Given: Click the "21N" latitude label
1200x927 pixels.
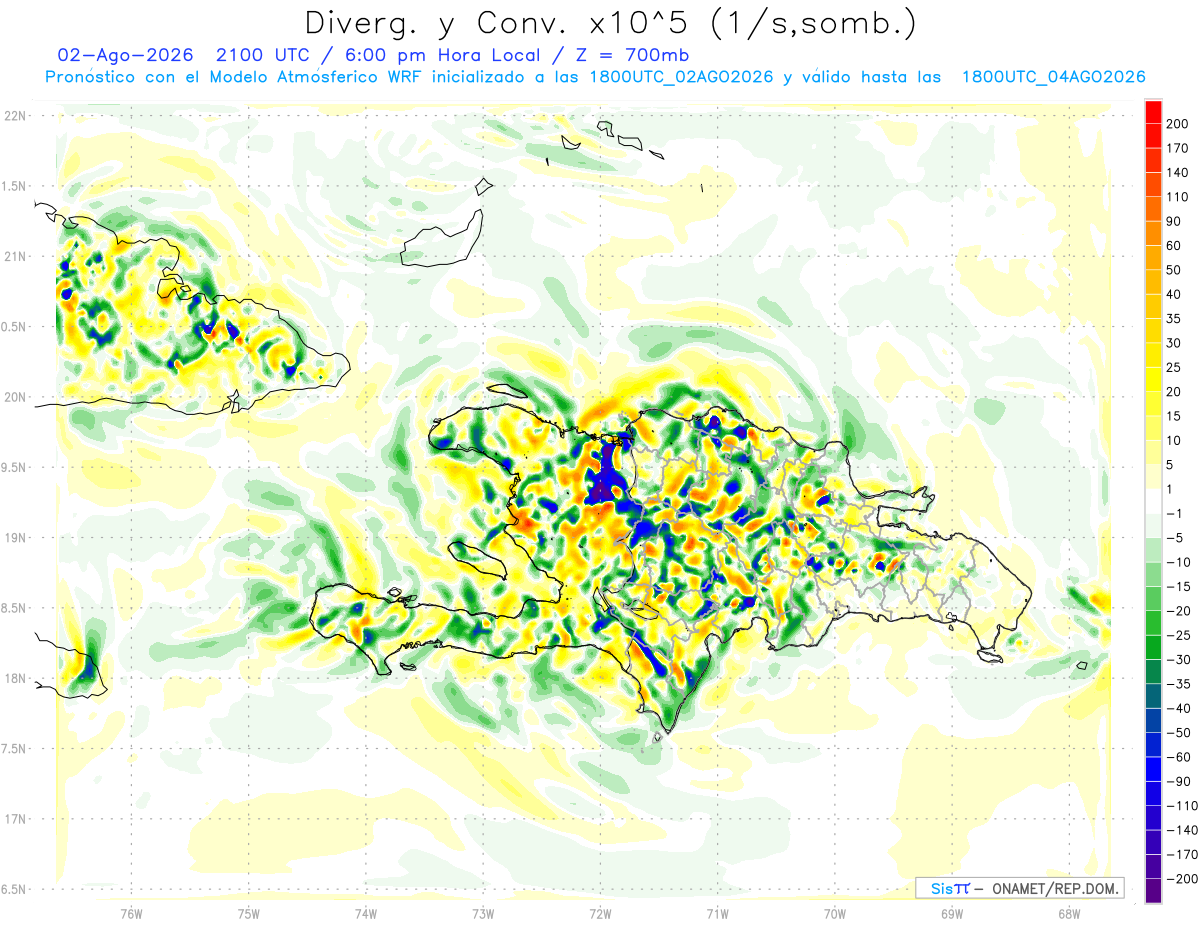Looking at the screenshot, I should 15,257.
